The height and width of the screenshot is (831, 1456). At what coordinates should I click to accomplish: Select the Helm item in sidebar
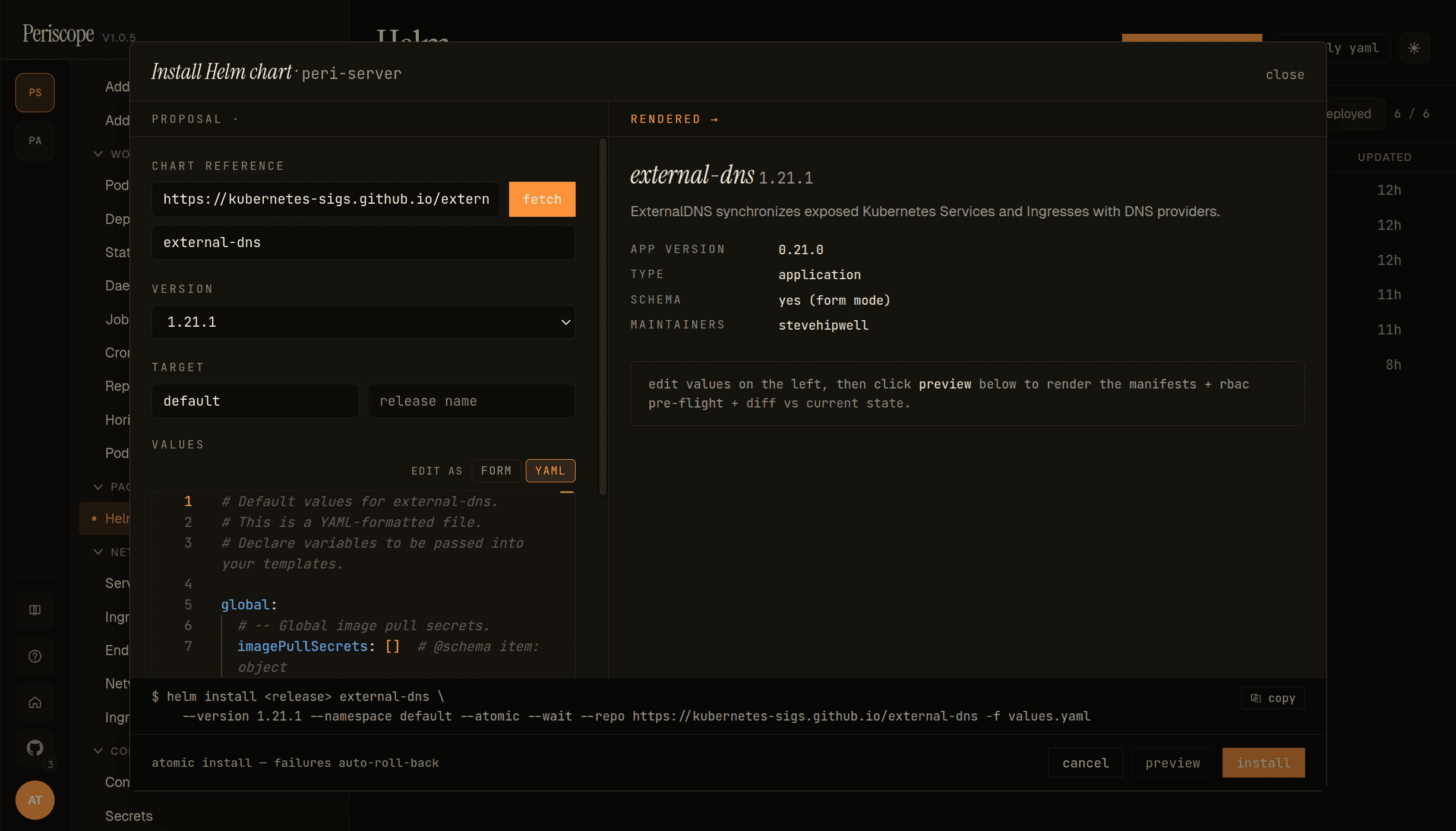click(105, 519)
